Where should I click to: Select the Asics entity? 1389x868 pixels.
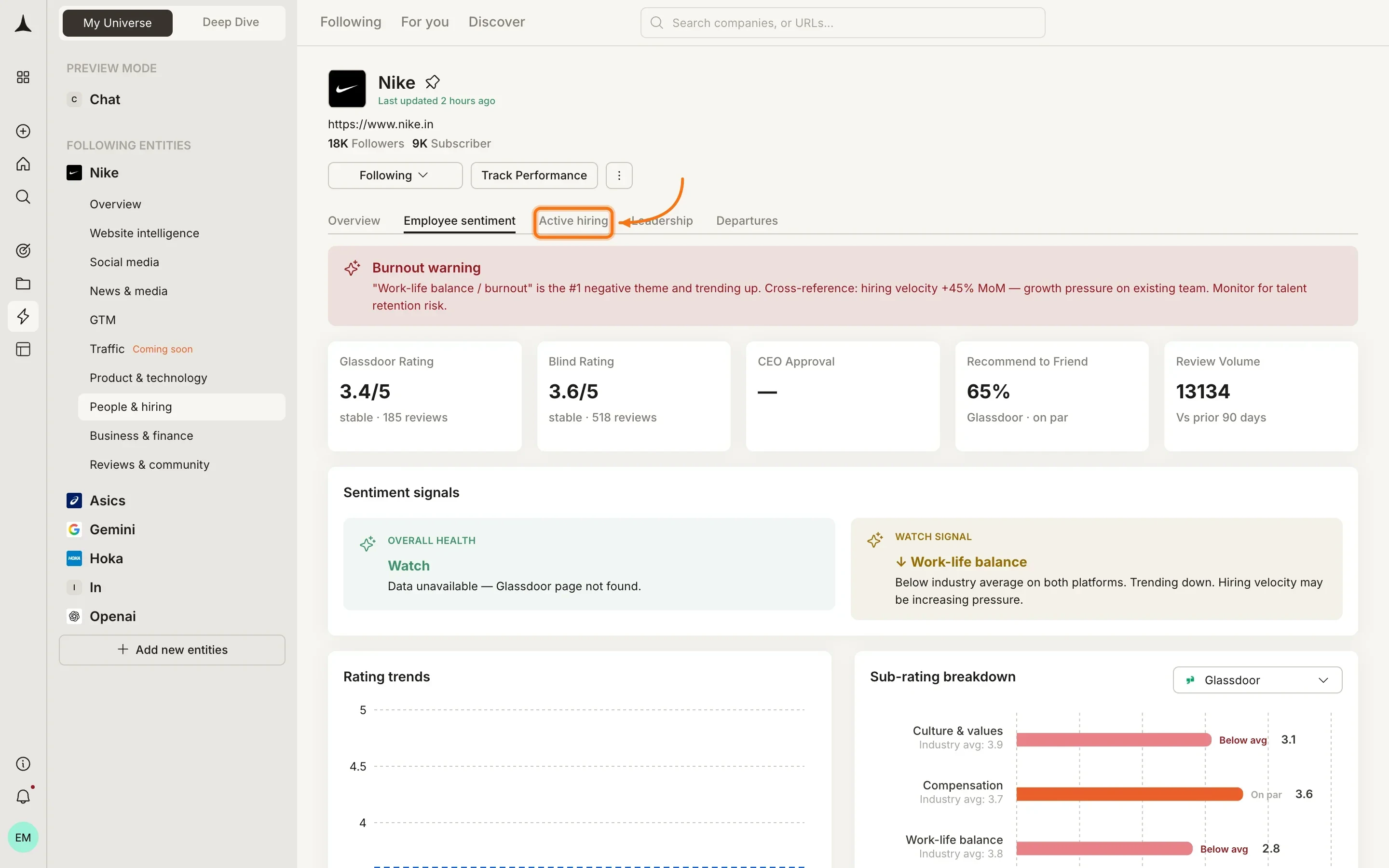[x=108, y=501]
